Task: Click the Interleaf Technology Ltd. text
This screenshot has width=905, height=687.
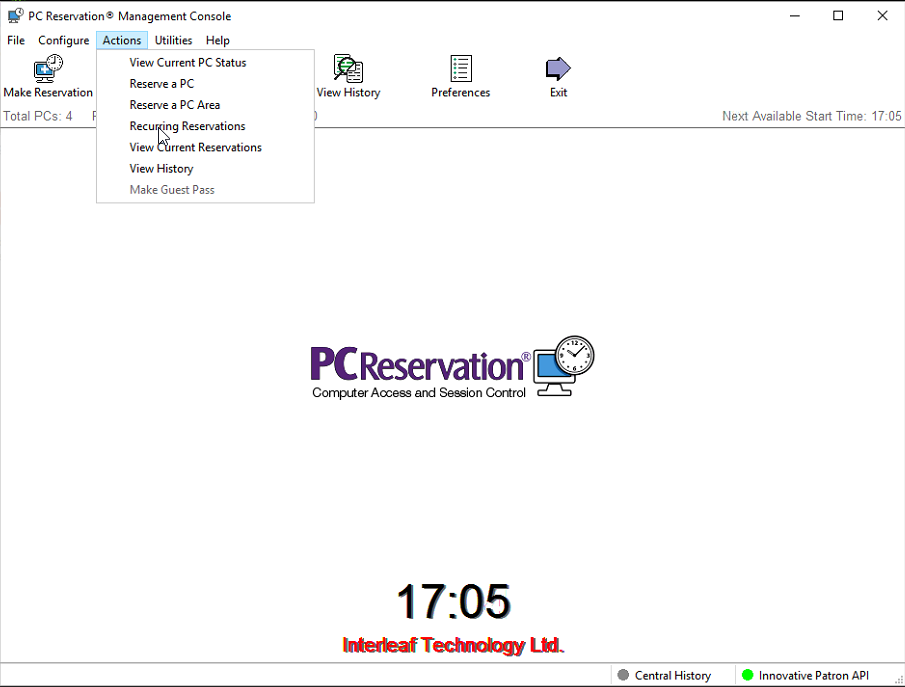Action: [453, 645]
